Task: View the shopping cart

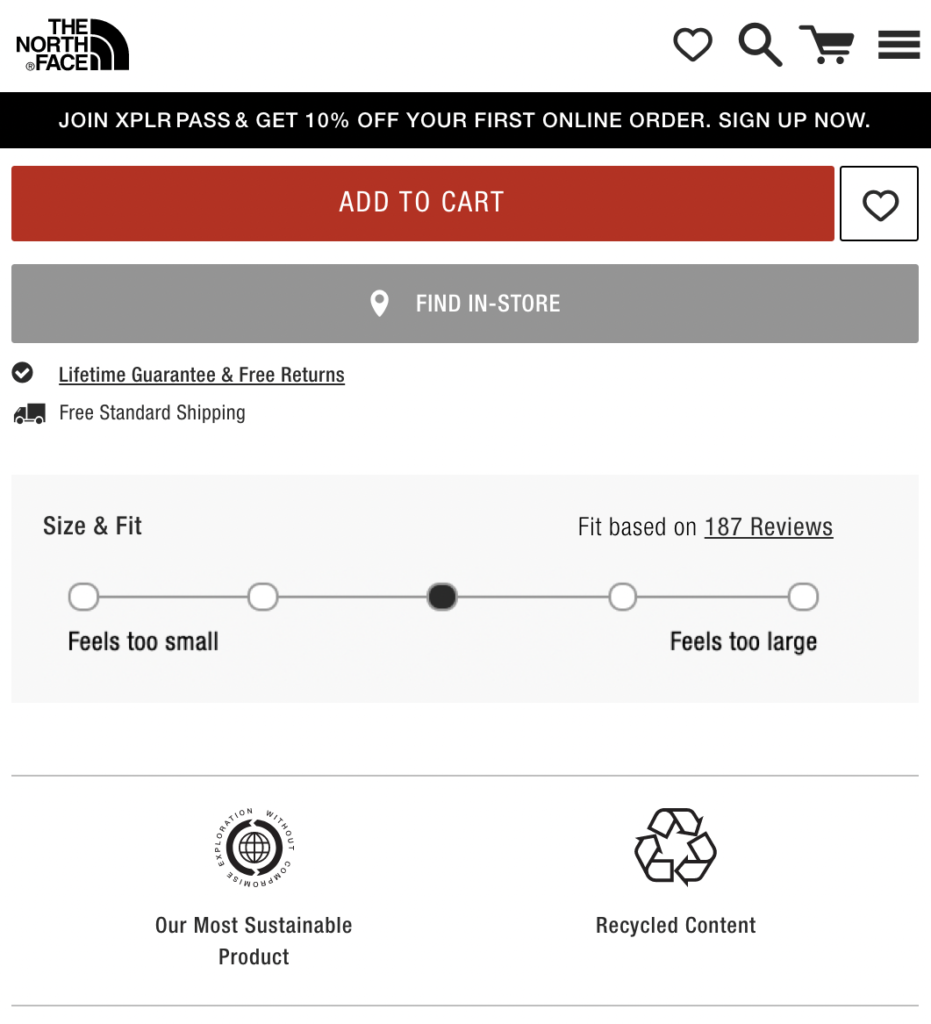Action: [827, 45]
